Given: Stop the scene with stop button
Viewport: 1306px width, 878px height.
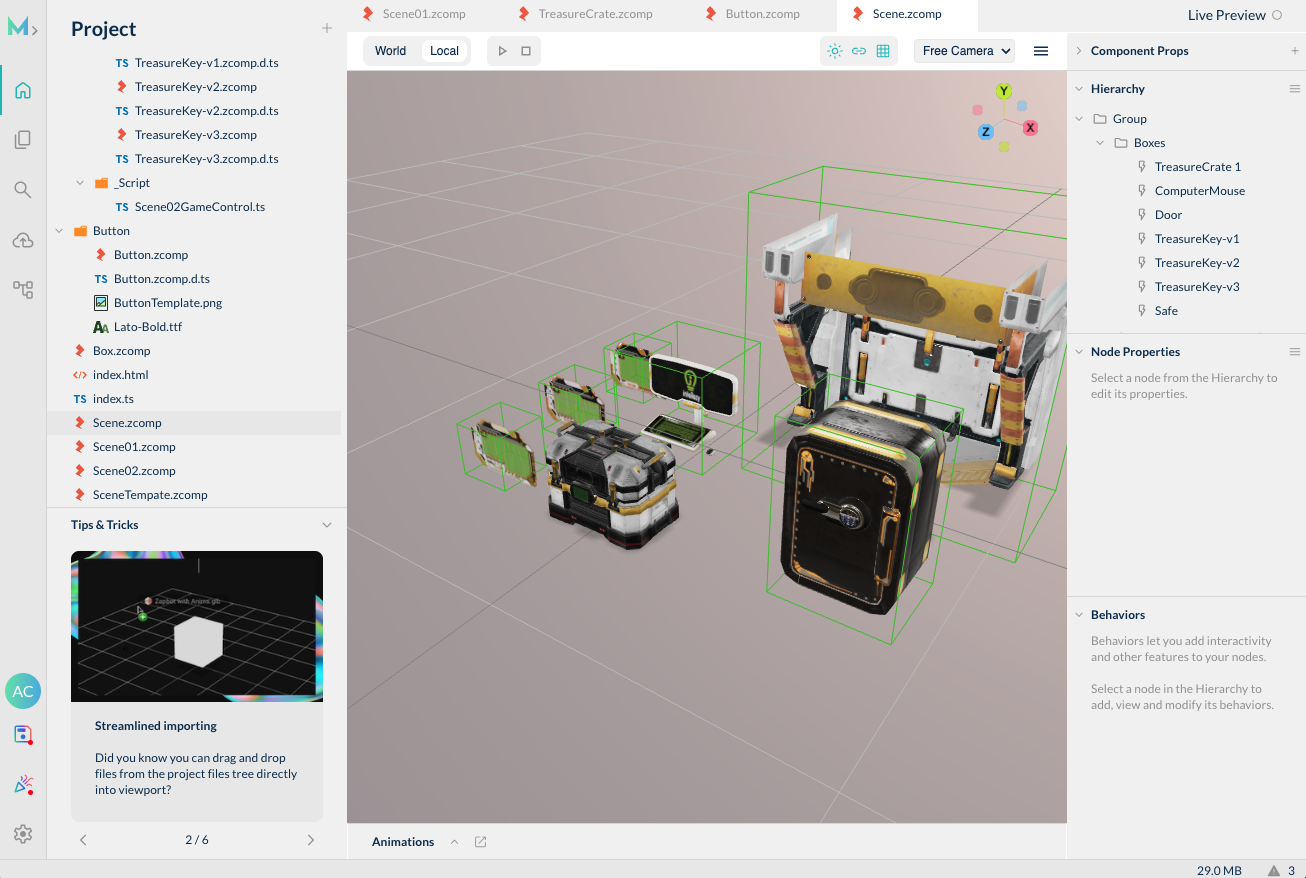Looking at the screenshot, I should tap(526, 51).
